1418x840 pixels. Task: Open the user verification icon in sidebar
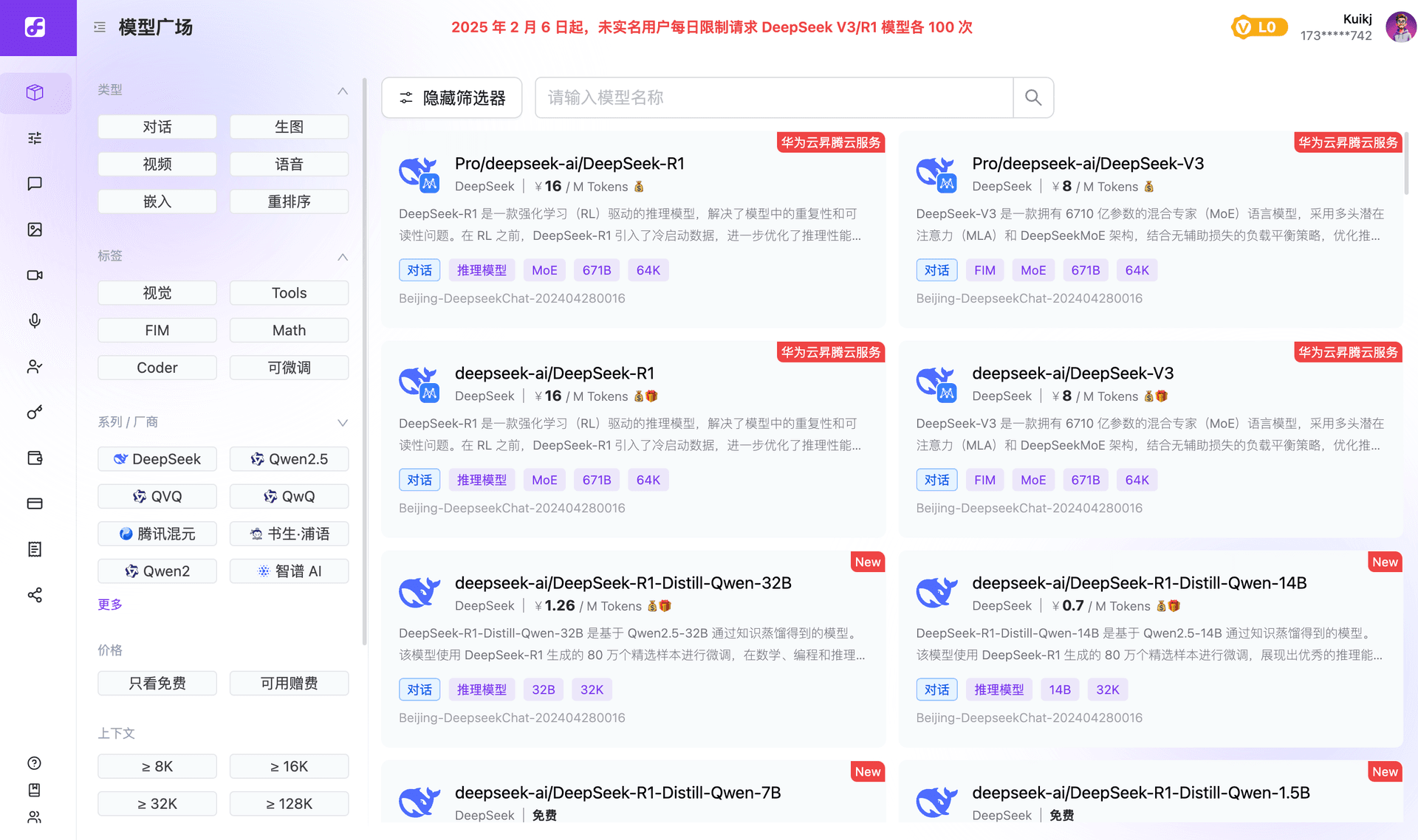pyautogui.click(x=35, y=366)
